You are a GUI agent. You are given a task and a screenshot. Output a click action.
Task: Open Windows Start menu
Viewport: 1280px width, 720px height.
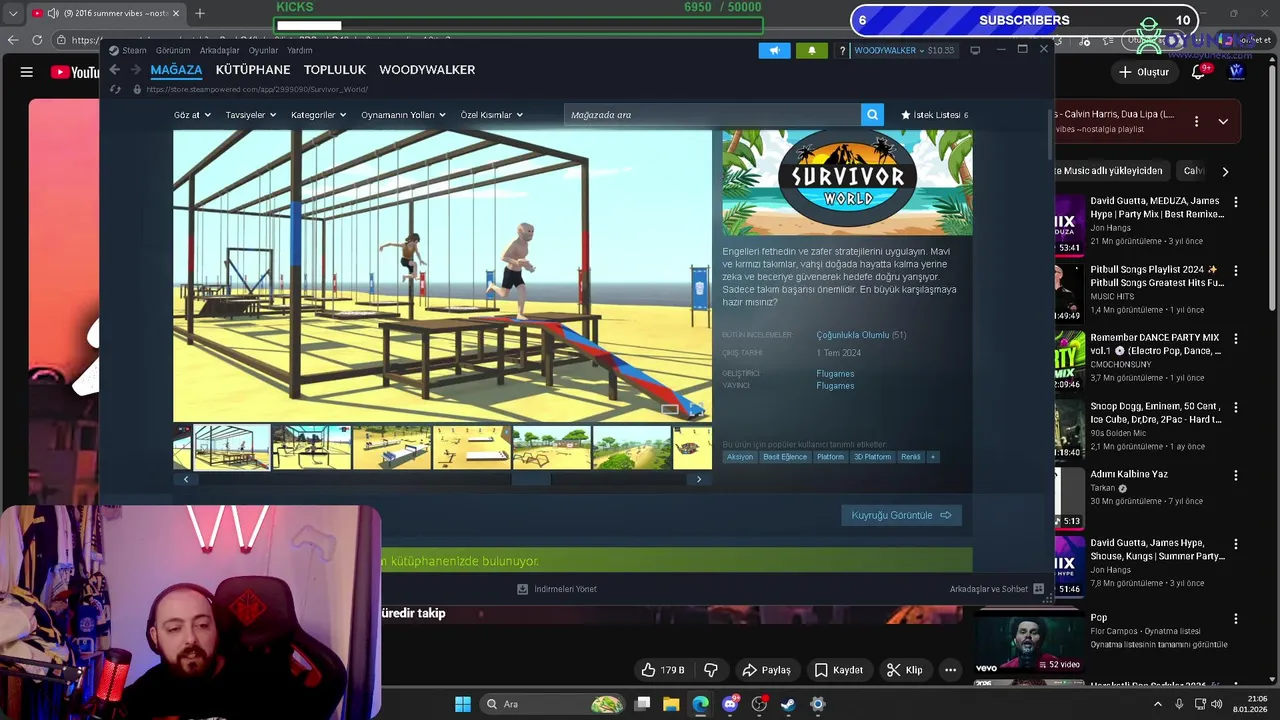[x=463, y=704]
